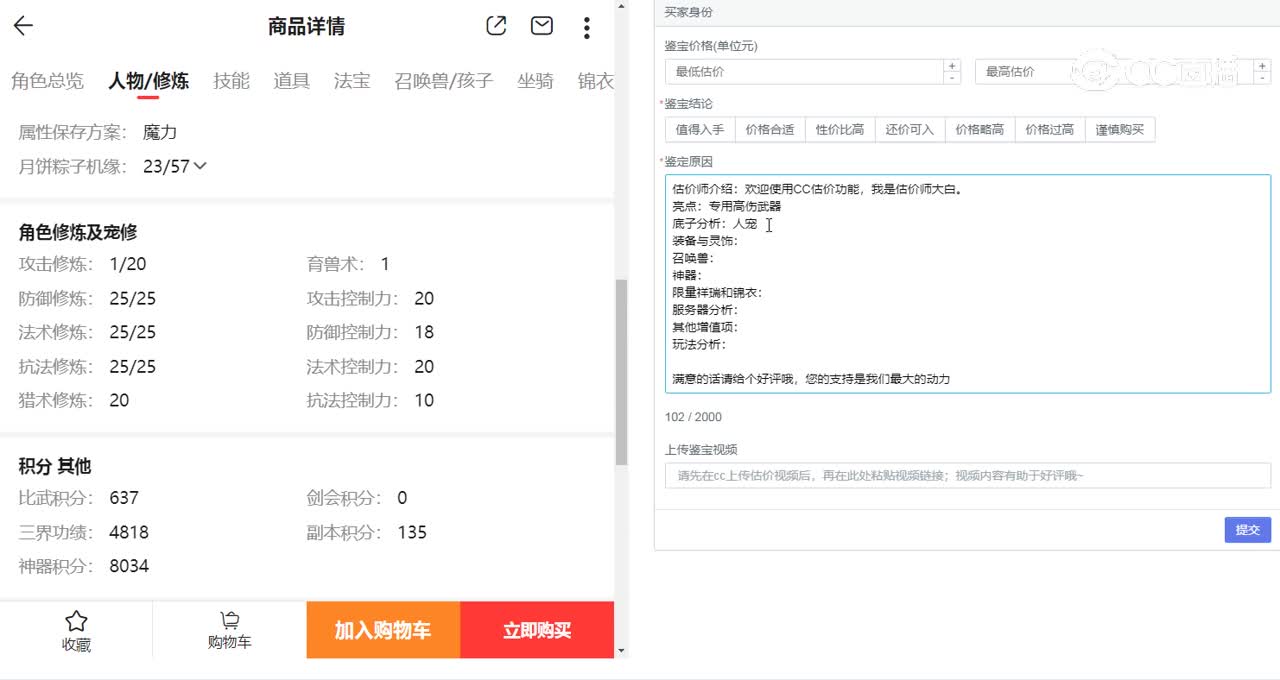Open the three-dot overflow menu

[x=586, y=27]
